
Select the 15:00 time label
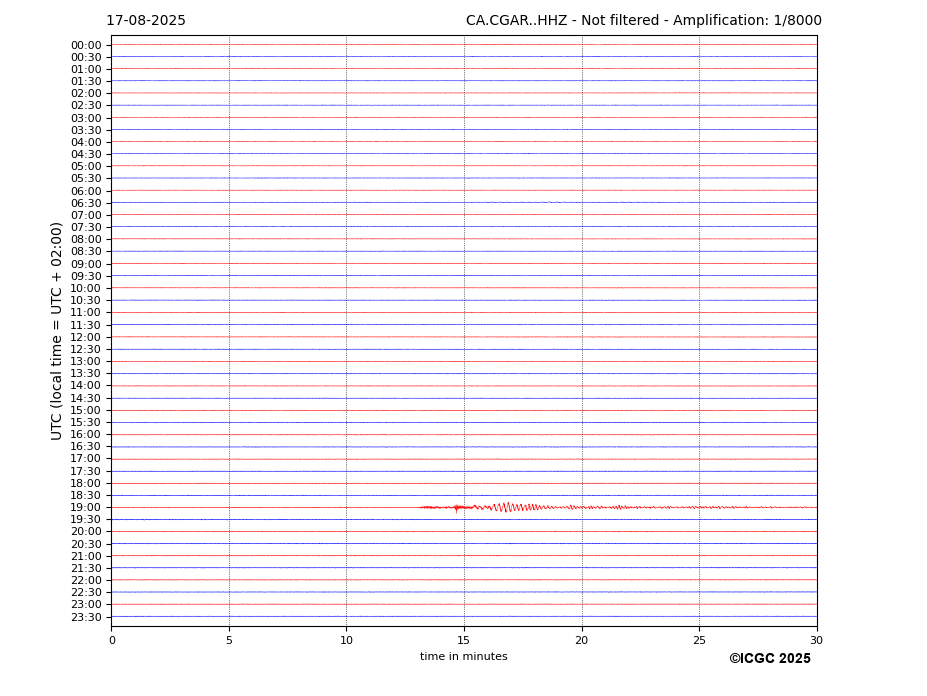(x=86, y=410)
